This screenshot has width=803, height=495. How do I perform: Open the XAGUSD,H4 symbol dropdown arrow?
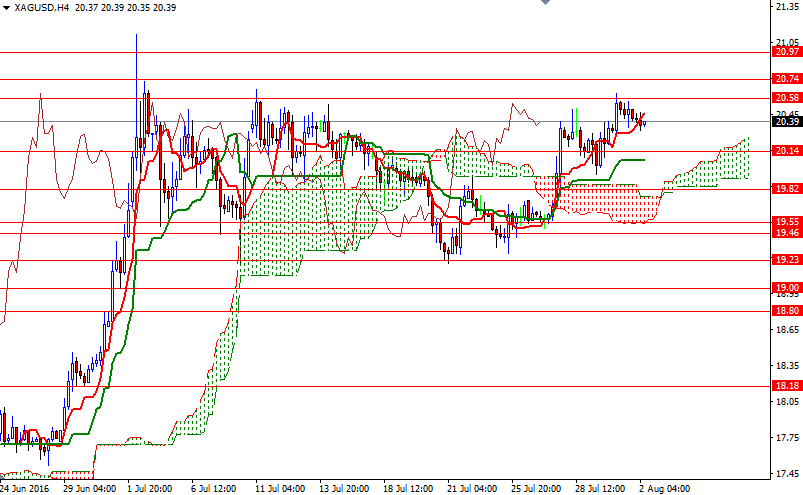pyautogui.click(x=7, y=8)
